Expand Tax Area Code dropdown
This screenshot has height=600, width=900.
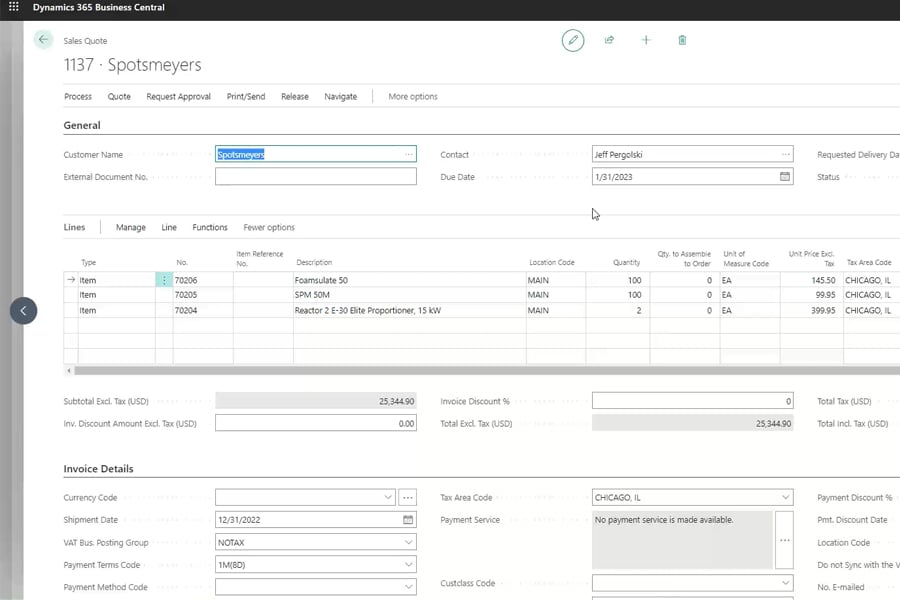[x=785, y=497]
